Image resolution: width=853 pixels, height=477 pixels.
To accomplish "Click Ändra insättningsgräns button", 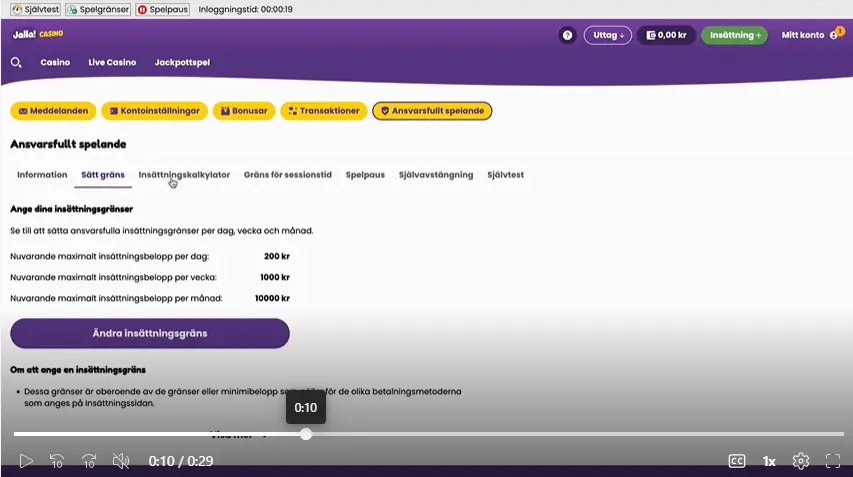I will (150, 333).
